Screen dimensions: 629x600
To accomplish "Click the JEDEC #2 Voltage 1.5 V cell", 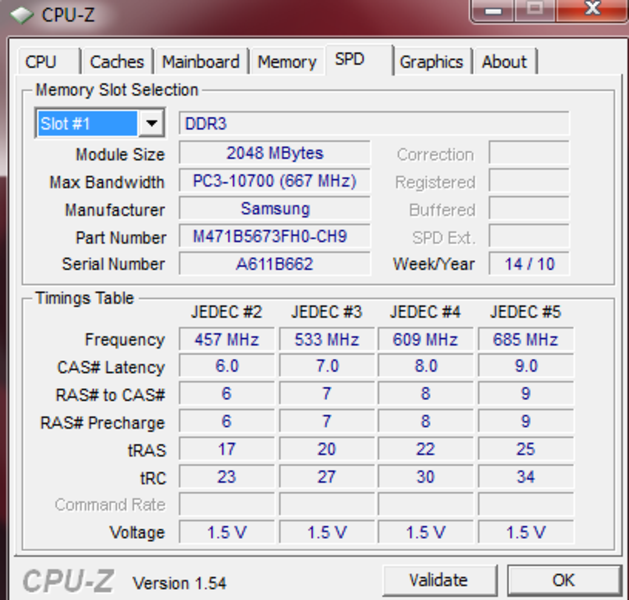I will 227,532.
